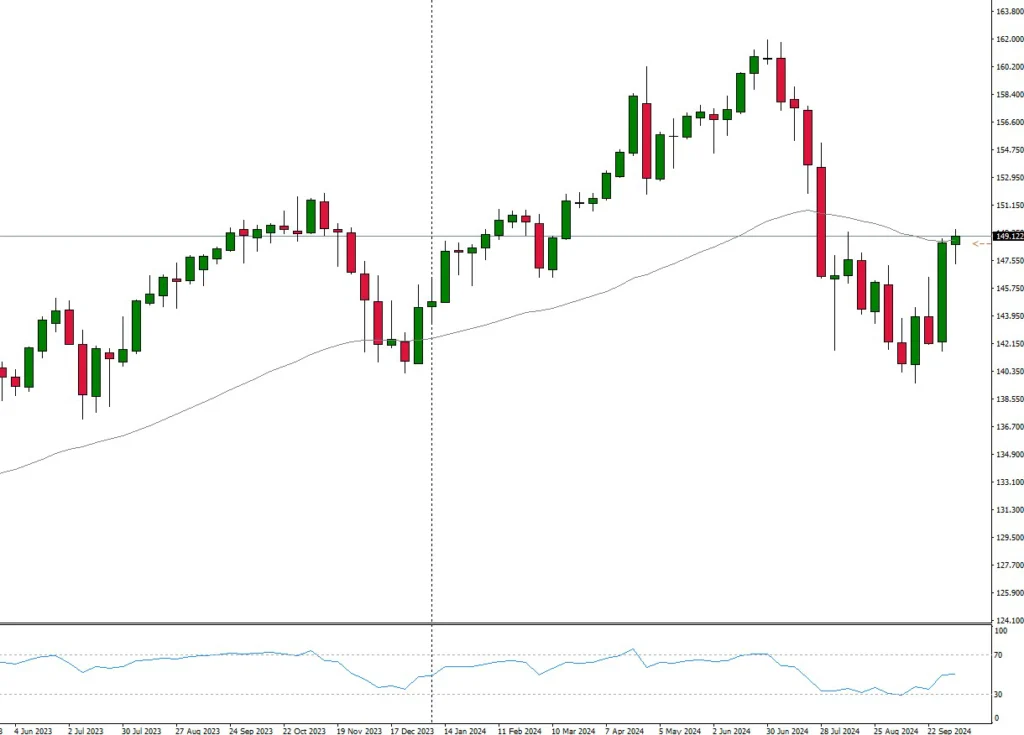The height and width of the screenshot is (735, 1024).
Task: Click the vertical dotted period separator line
Action: click(432, 500)
